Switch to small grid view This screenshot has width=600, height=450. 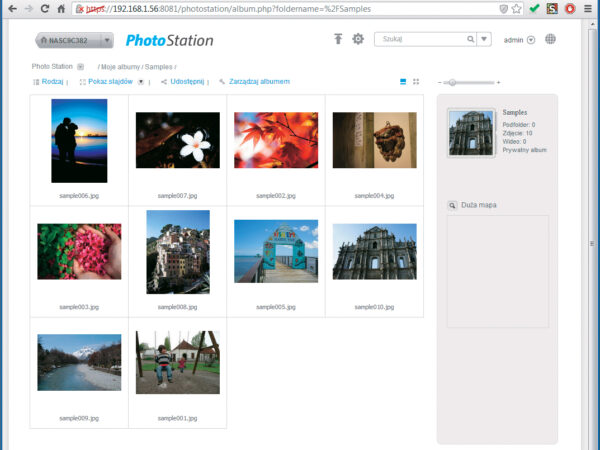pyautogui.click(x=416, y=81)
